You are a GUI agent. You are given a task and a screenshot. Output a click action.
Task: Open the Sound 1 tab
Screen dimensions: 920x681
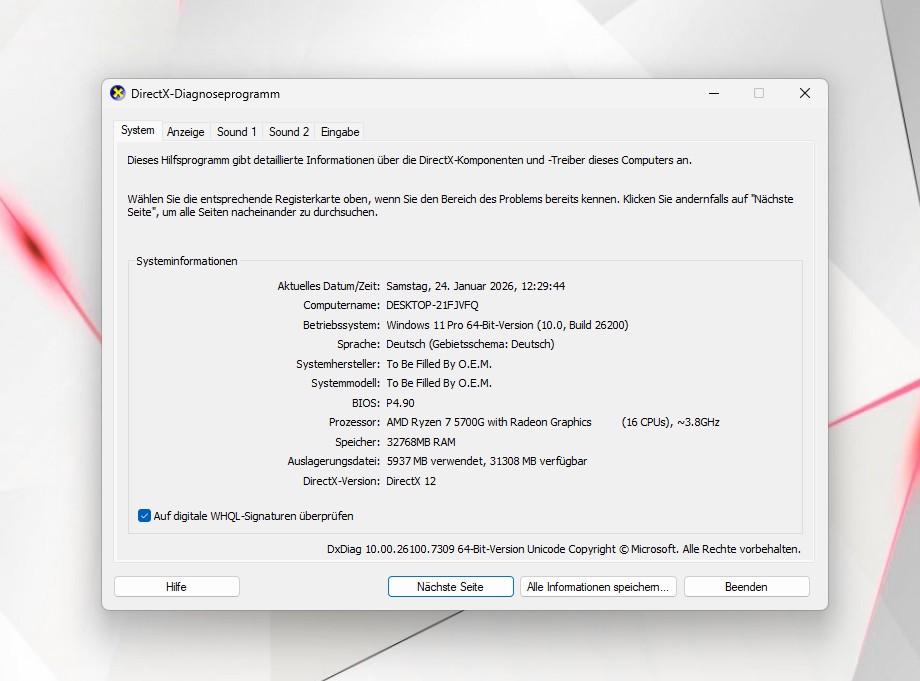(236, 132)
